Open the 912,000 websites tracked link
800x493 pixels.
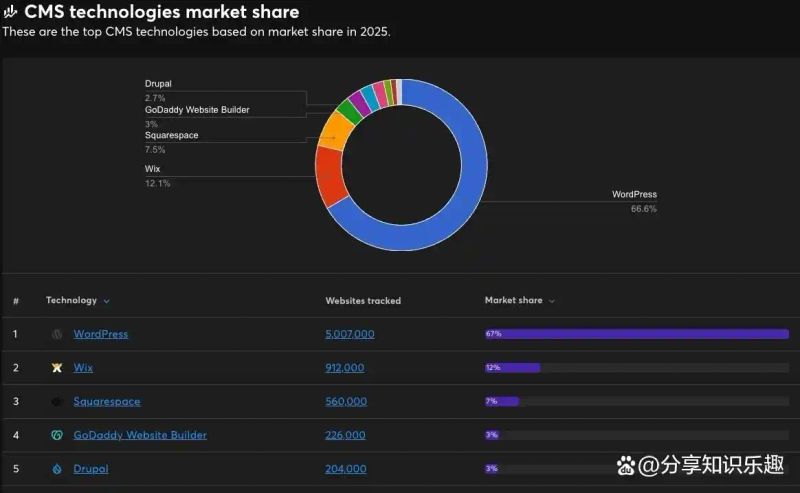pyautogui.click(x=345, y=367)
